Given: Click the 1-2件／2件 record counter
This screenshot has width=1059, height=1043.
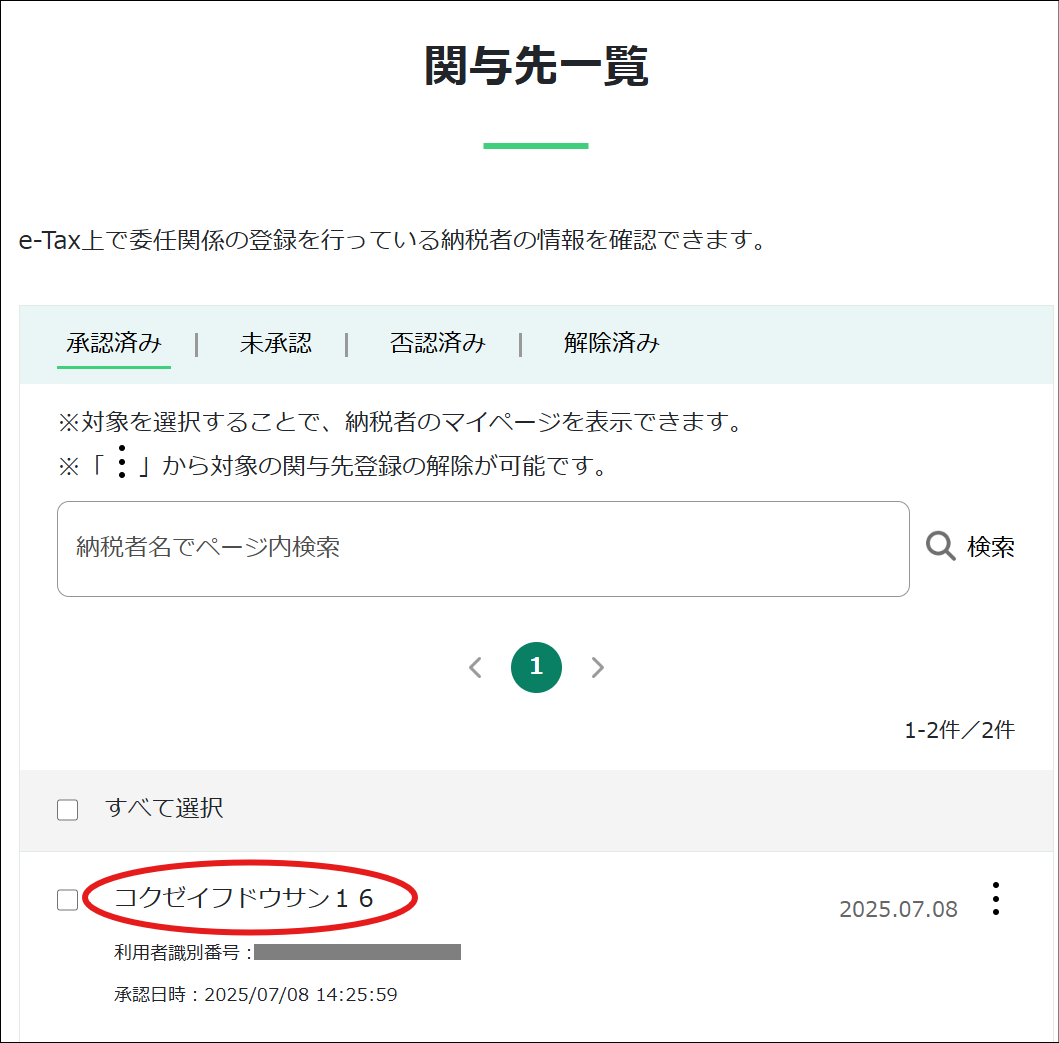Looking at the screenshot, I should (962, 729).
